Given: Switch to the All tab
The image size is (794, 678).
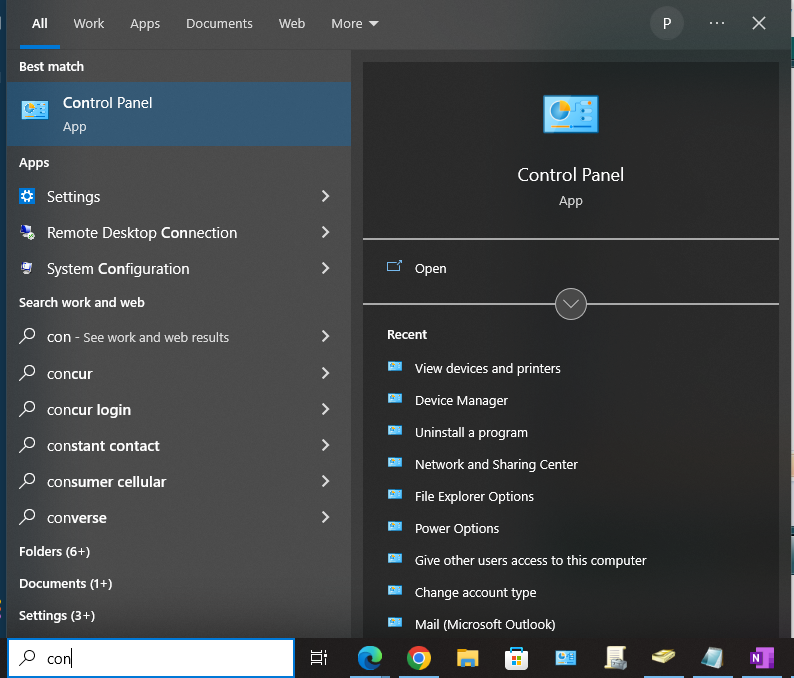Looking at the screenshot, I should [x=39, y=24].
